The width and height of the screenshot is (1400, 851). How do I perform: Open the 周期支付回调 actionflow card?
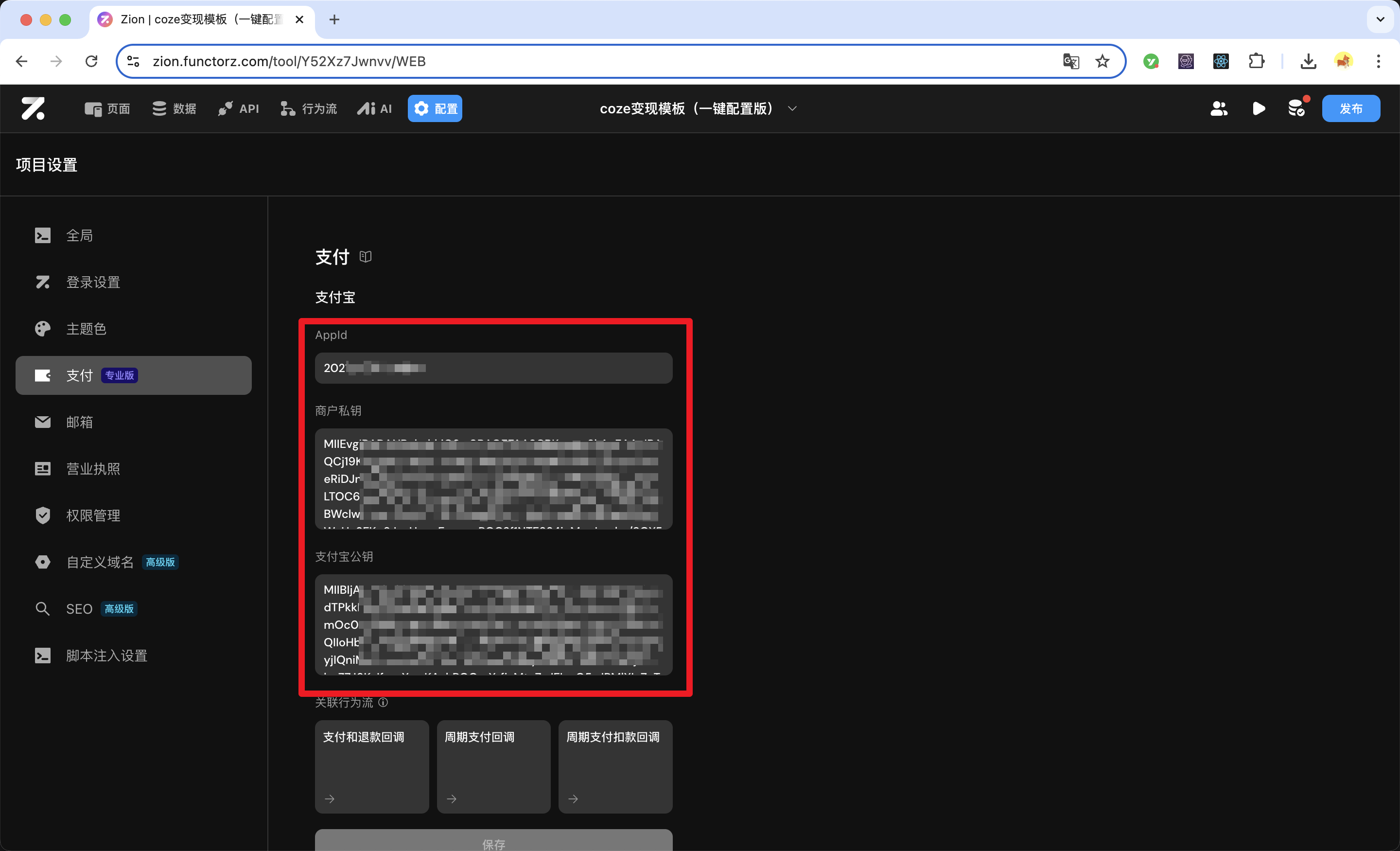(494, 766)
